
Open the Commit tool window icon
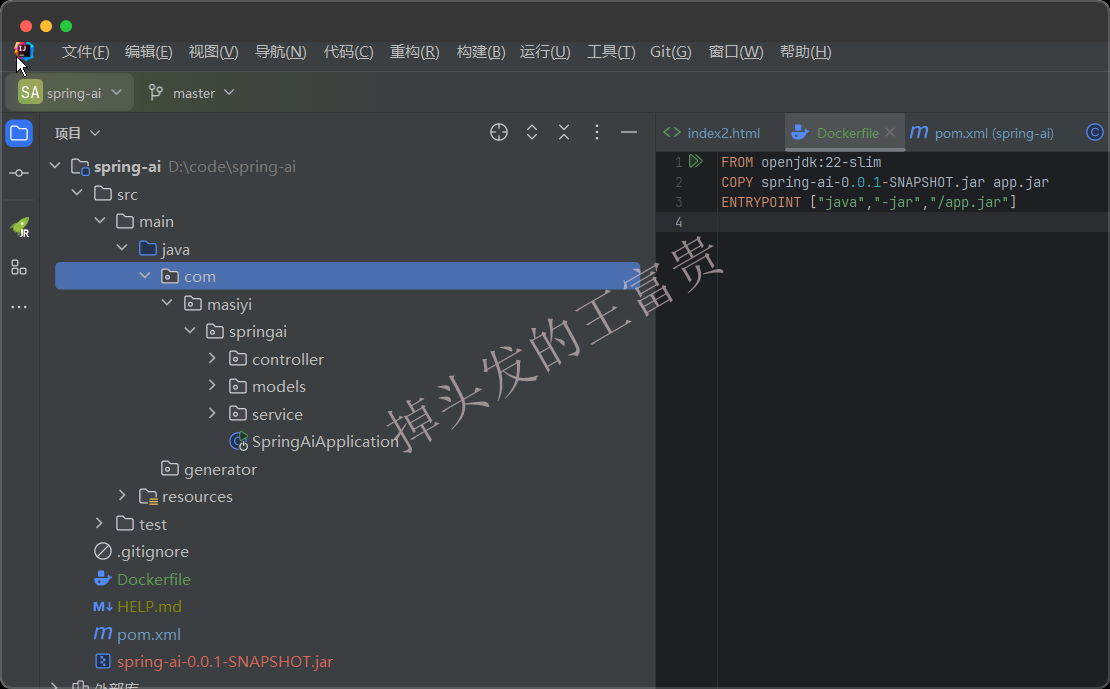click(19, 173)
